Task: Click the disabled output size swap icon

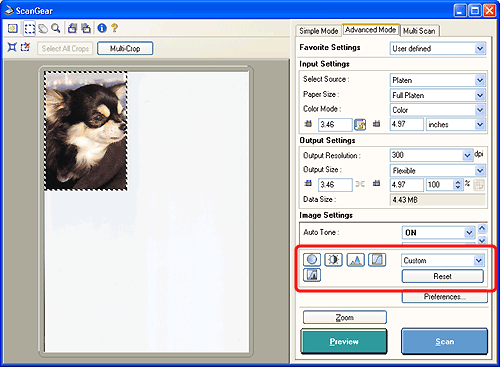Action: point(479,185)
